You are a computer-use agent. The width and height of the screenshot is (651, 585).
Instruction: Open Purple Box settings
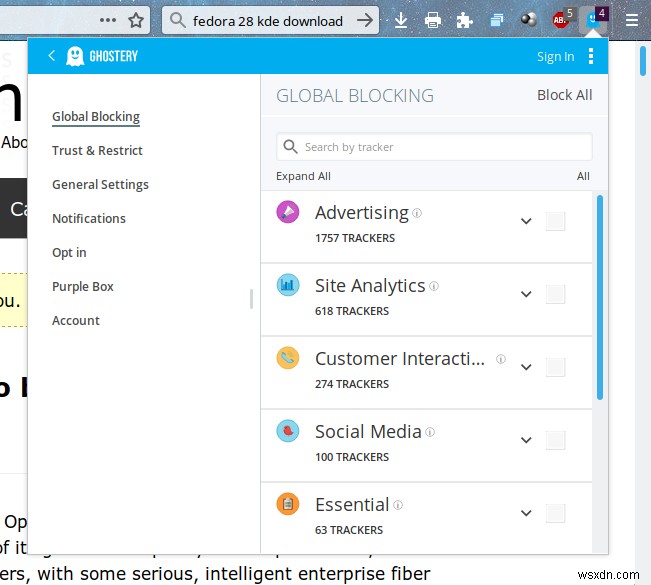(x=83, y=286)
